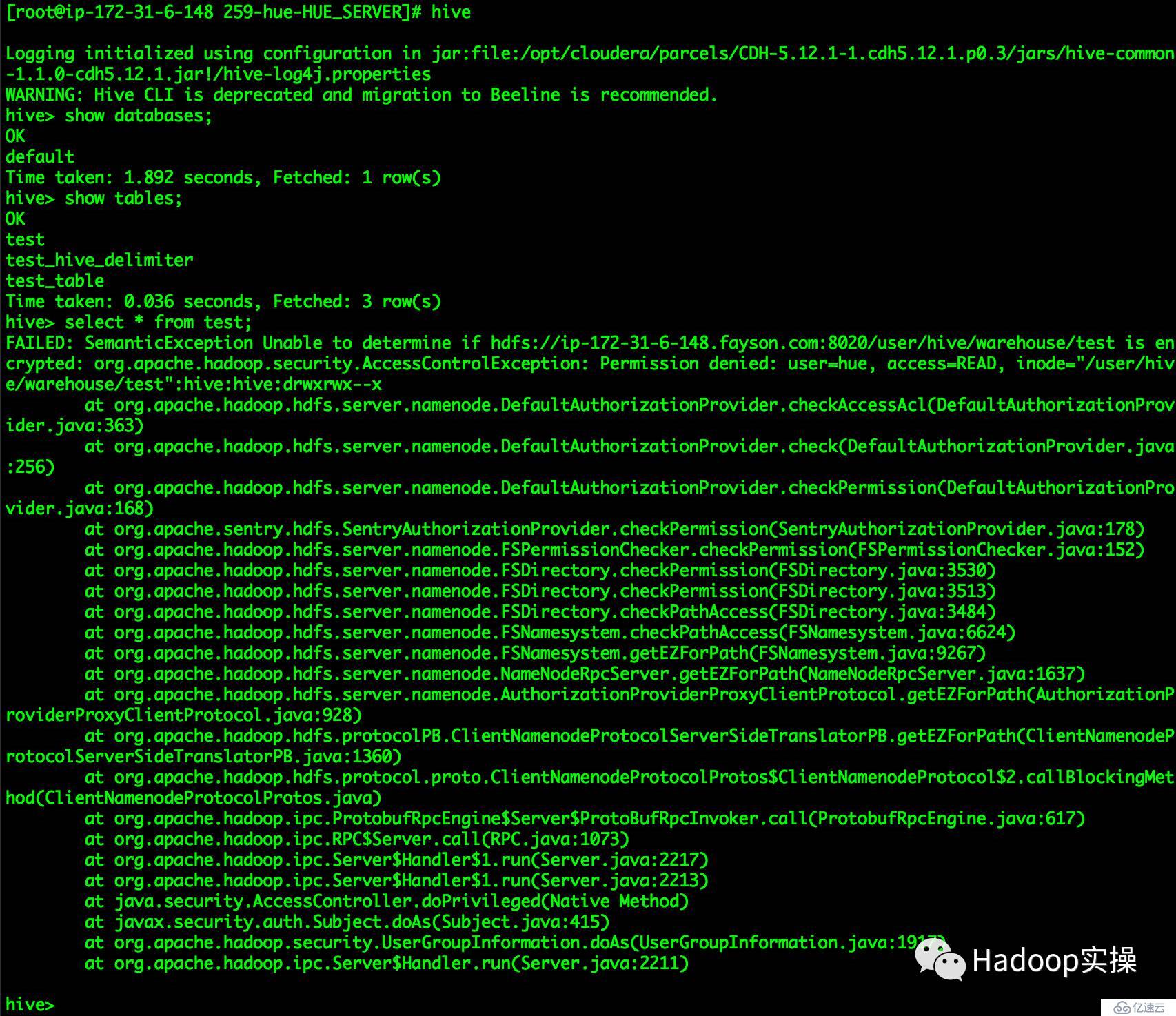Click the AccessController.doPrivileged stack line

386,902
